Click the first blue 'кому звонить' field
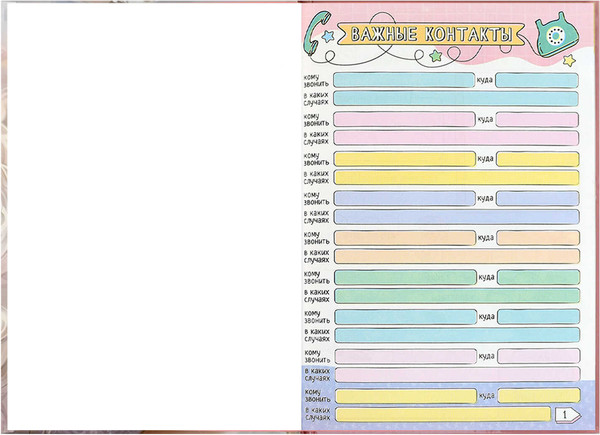Image resolution: width=600 pixels, height=435 pixels. click(403, 80)
